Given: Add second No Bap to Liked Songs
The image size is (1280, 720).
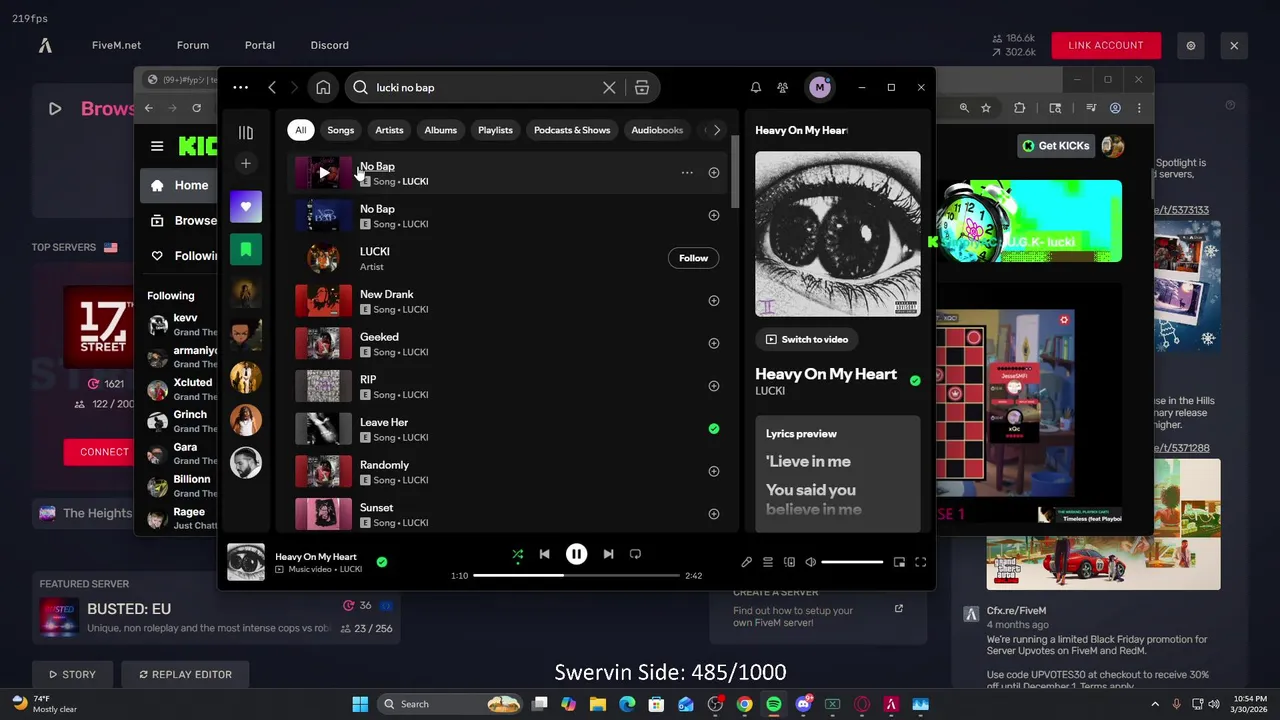Looking at the screenshot, I should pos(714,215).
